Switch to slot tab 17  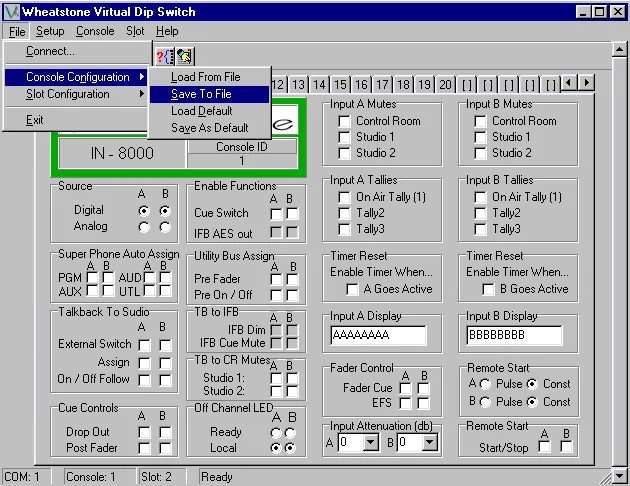[x=382, y=85]
